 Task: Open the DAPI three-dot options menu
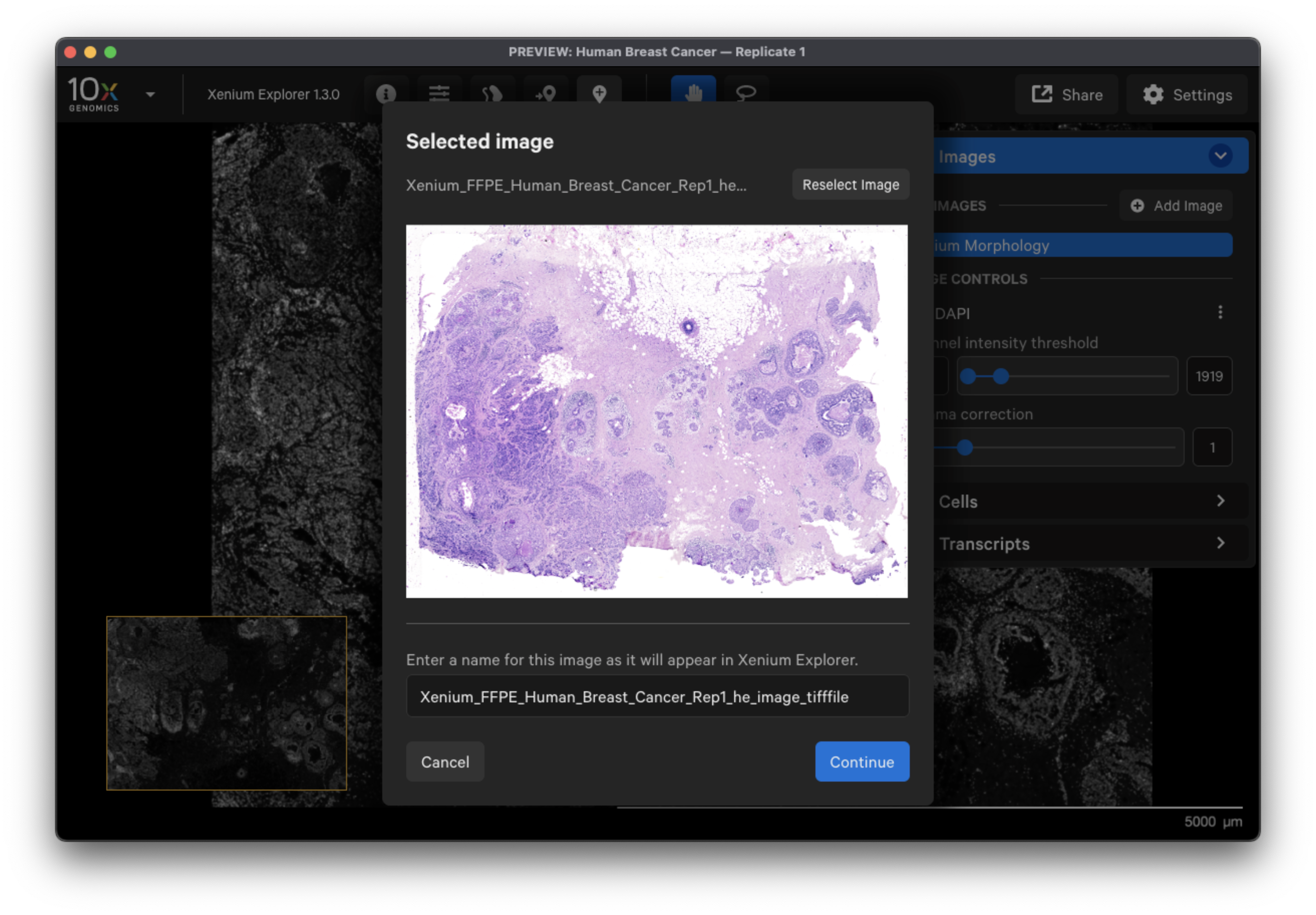pos(1220,312)
